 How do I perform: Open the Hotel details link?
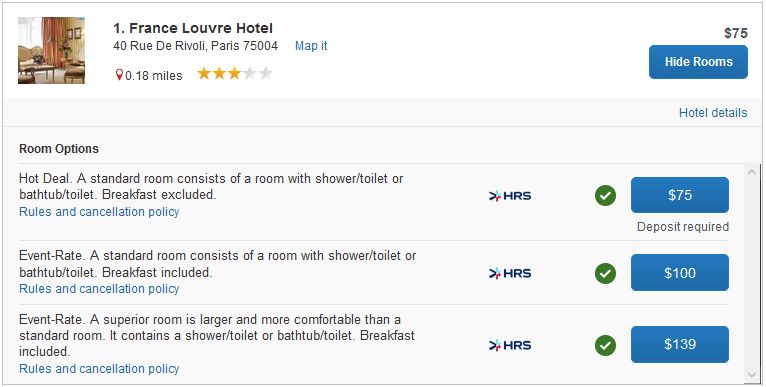713,113
